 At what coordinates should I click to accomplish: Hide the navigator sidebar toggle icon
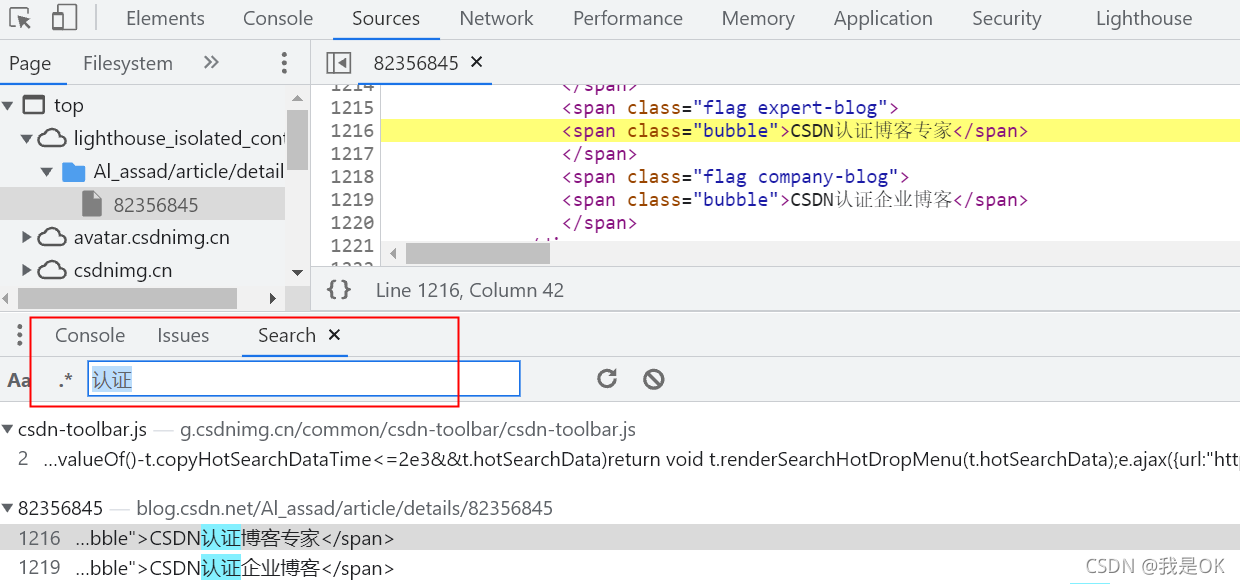pos(339,63)
